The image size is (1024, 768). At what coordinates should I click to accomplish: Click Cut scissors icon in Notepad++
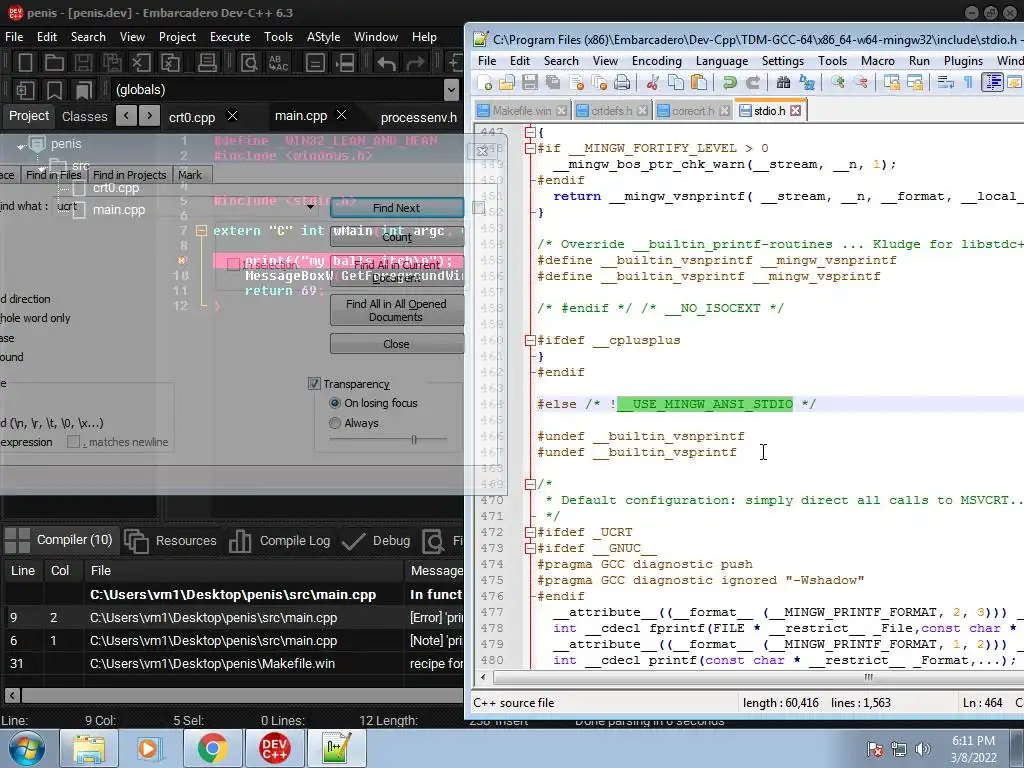[652, 82]
